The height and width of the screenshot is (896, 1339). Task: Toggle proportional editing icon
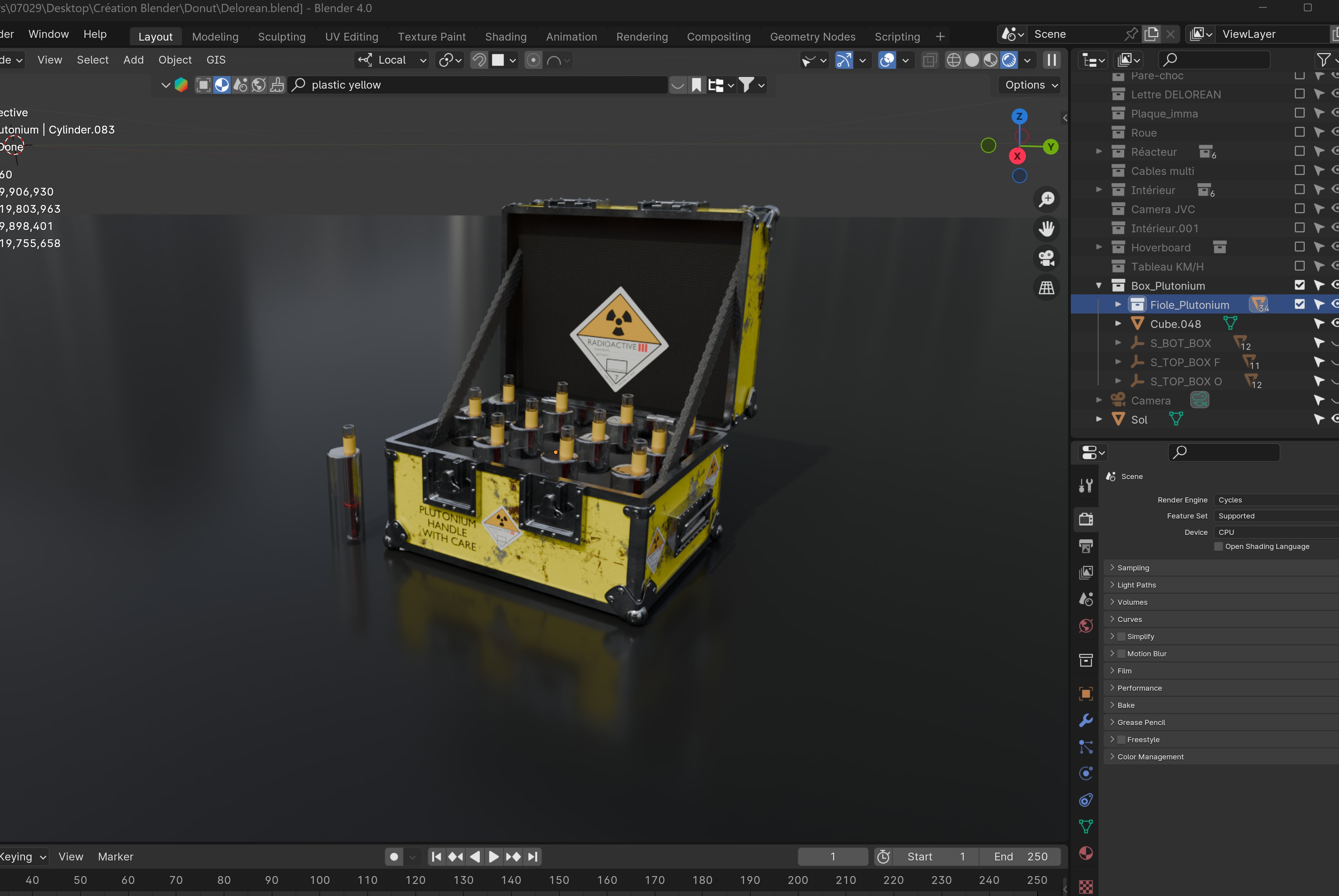coord(533,60)
